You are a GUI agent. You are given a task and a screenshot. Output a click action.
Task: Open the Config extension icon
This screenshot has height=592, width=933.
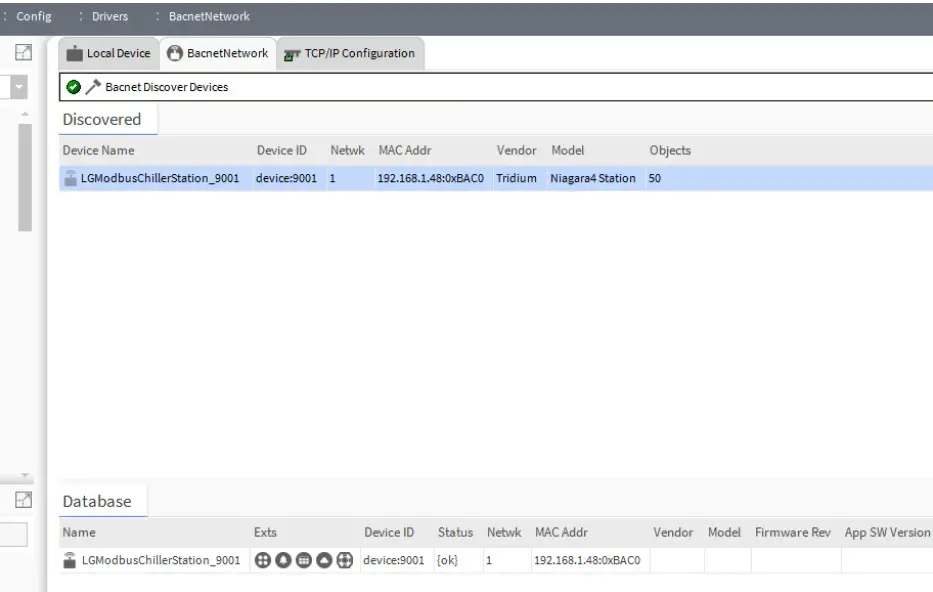click(345, 560)
